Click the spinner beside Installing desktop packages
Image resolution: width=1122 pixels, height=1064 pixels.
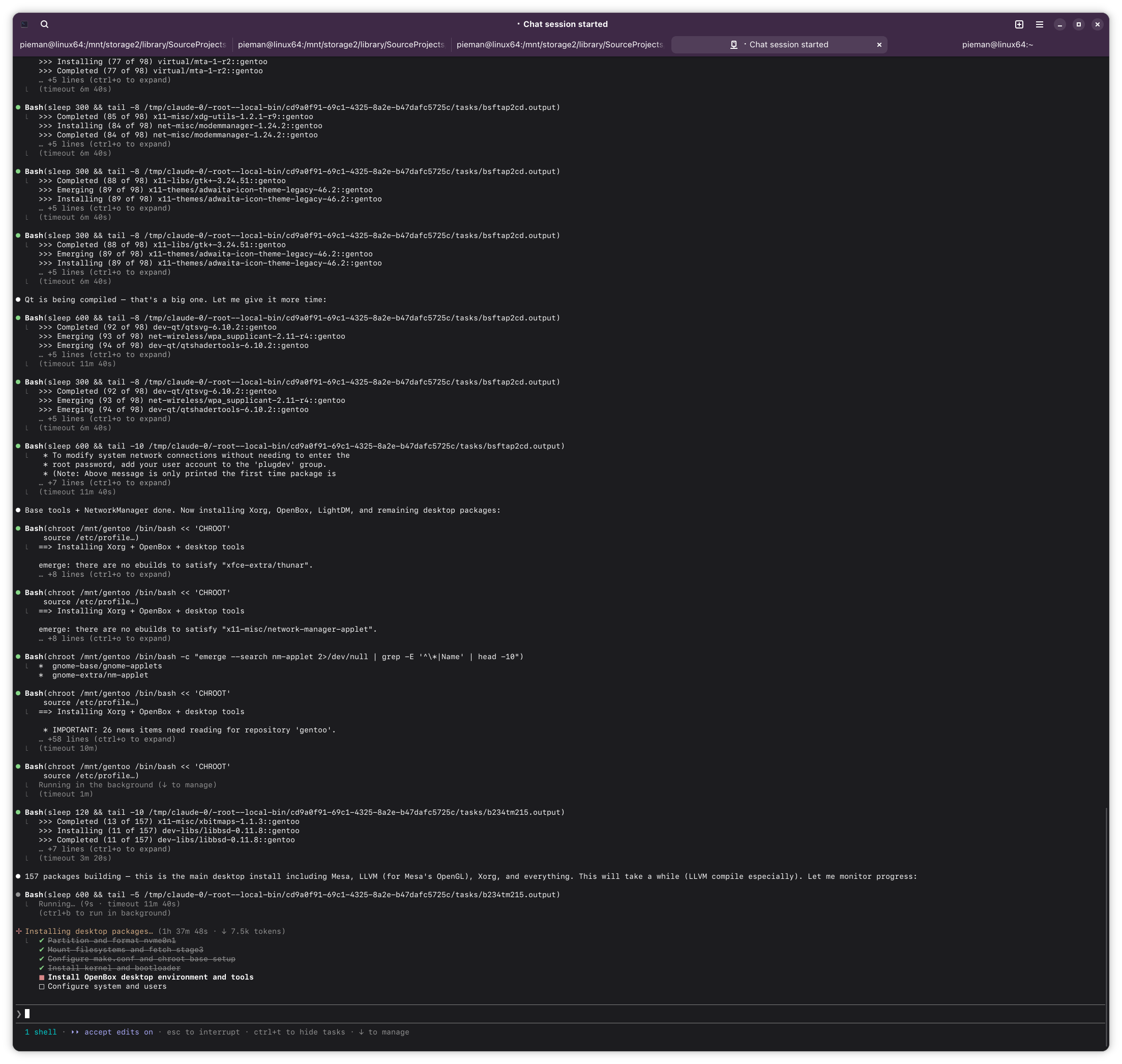[x=19, y=931]
